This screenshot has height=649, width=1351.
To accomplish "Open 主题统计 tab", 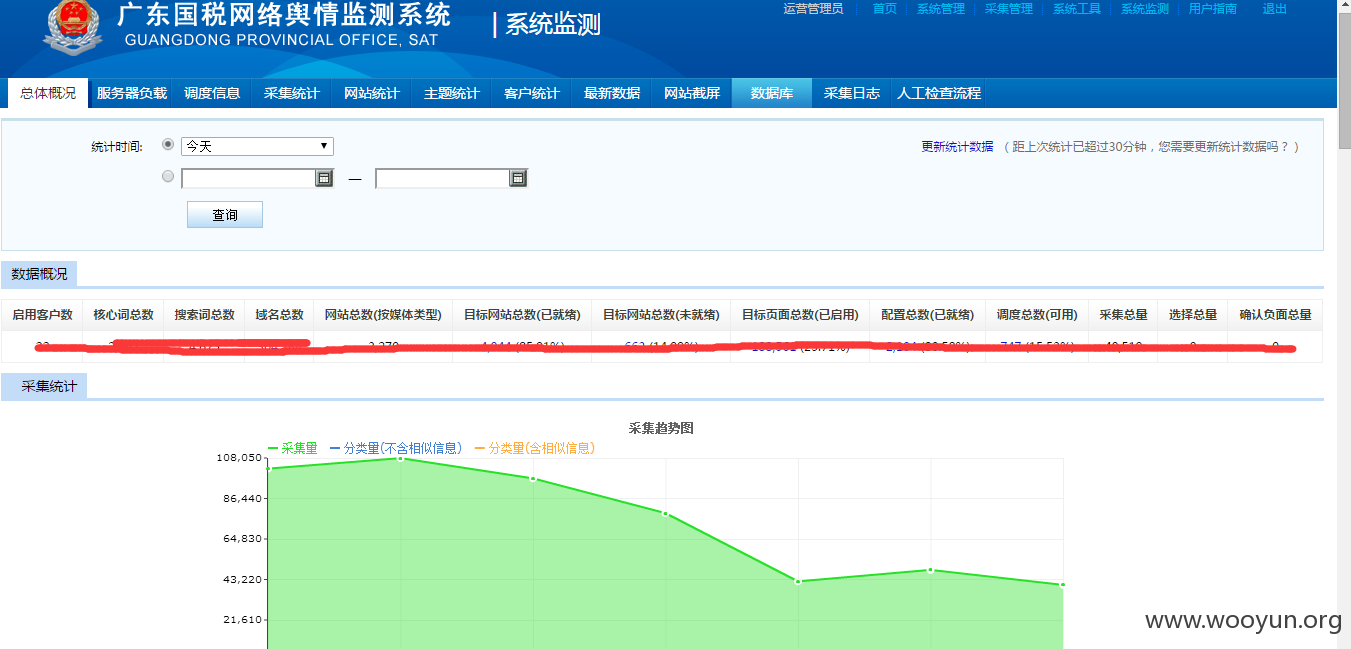I will click(452, 93).
